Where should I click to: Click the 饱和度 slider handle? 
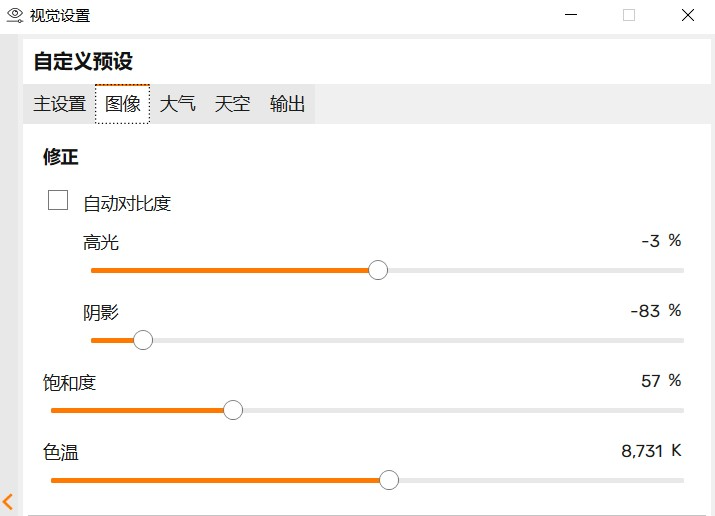pyautogui.click(x=233, y=410)
